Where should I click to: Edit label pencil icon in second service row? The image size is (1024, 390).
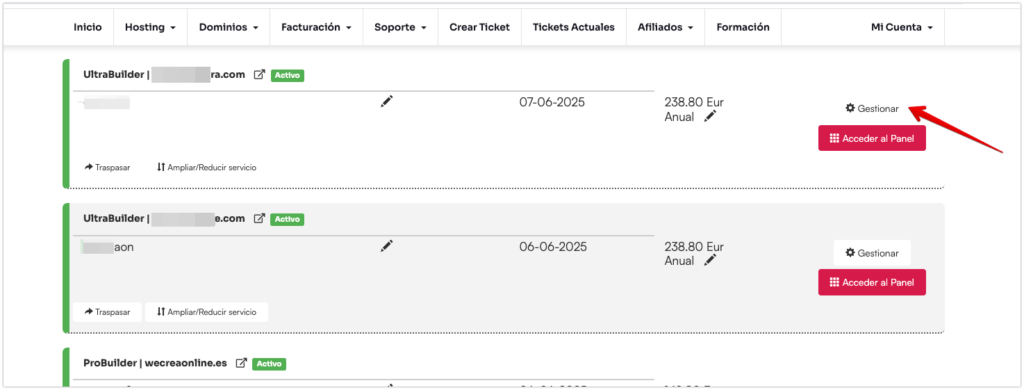pyautogui.click(x=387, y=246)
